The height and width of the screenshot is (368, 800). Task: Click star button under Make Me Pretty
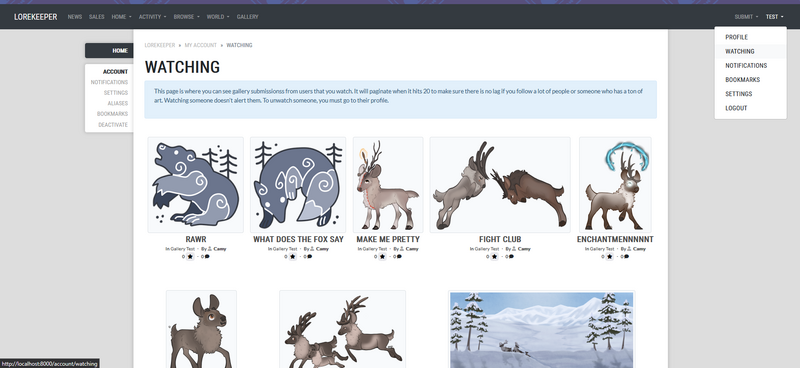click(x=382, y=257)
